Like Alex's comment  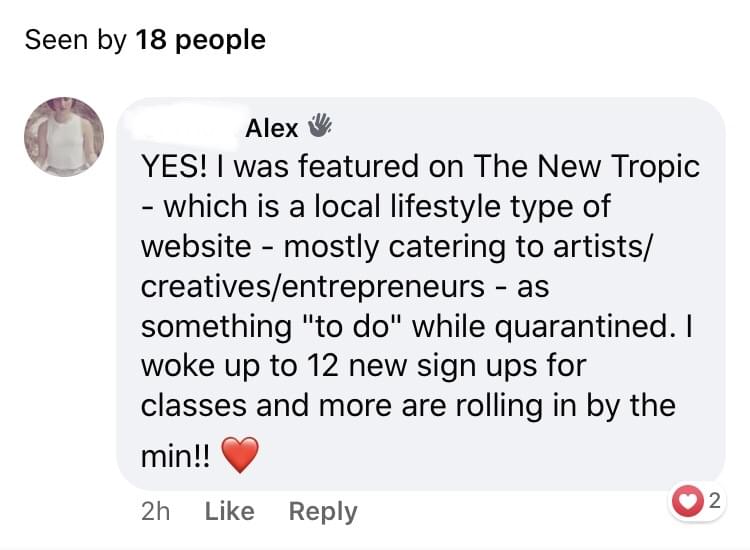pos(229,511)
